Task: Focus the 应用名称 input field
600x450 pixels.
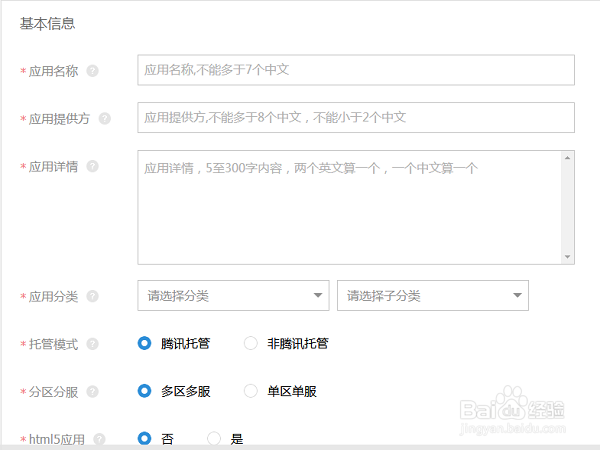Action: [356, 70]
